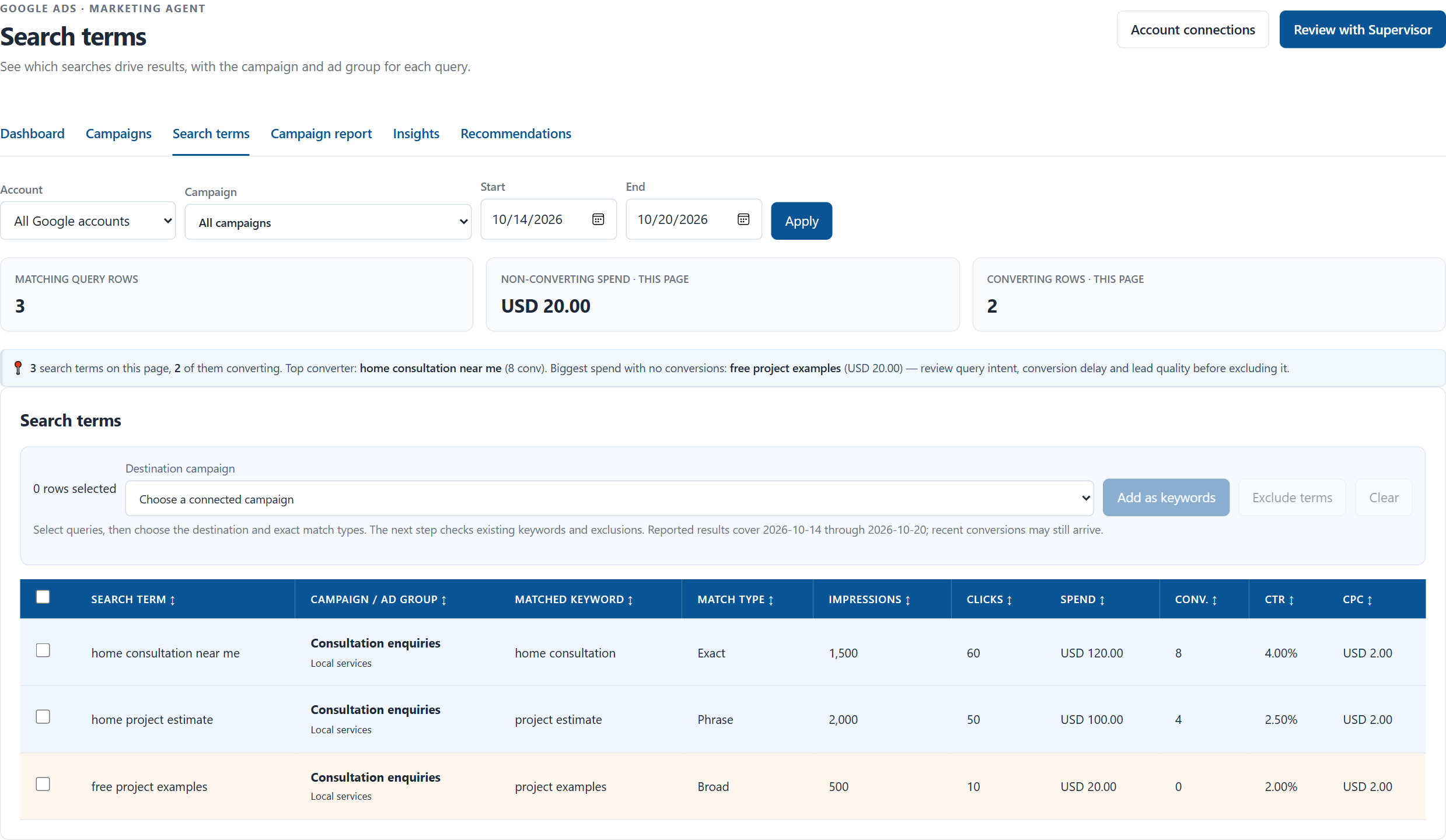1446x840 pixels.
Task: Click Add as keywords button
Action: pyautogui.click(x=1166, y=498)
